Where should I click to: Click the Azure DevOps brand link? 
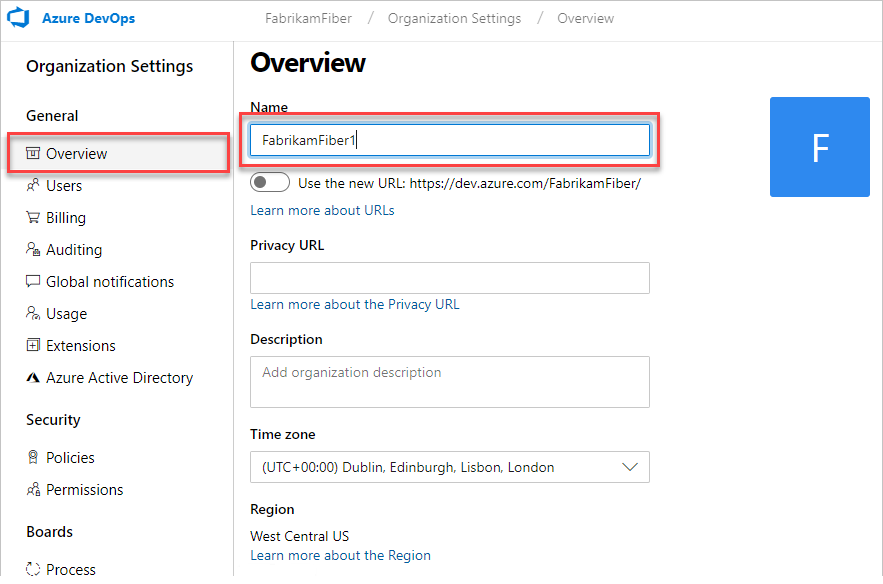pos(88,18)
